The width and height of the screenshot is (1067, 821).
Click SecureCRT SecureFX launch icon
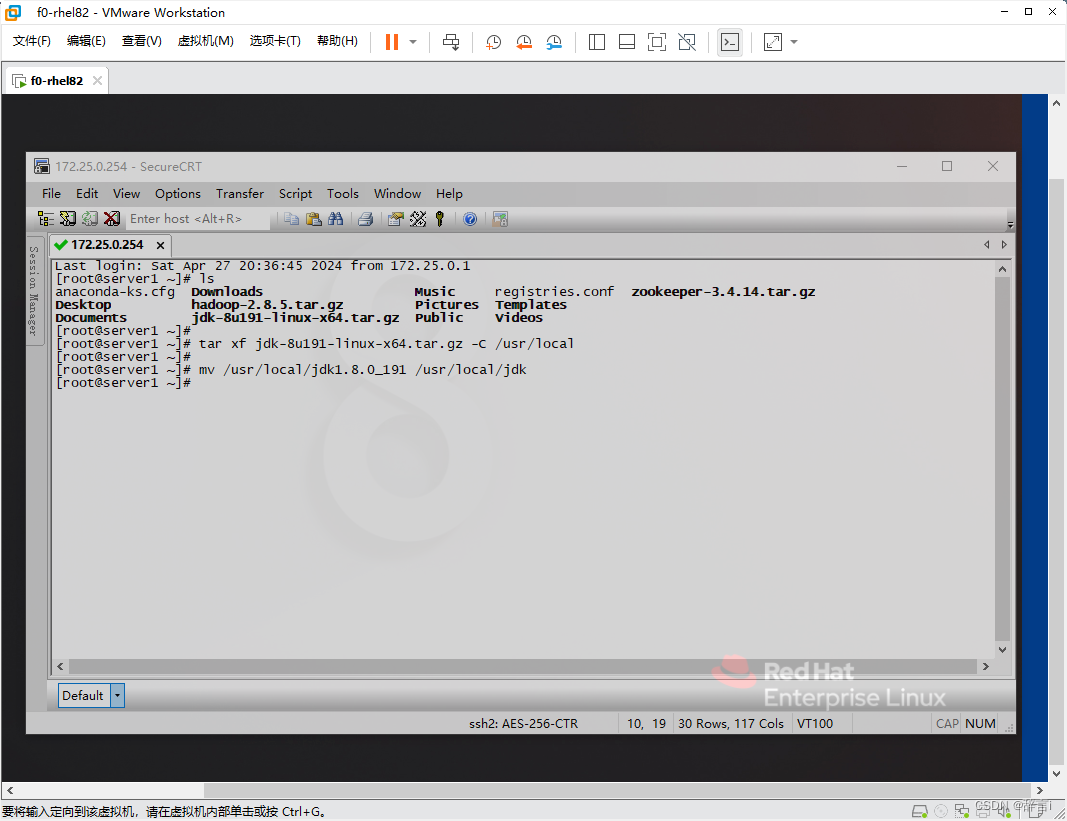coord(500,219)
